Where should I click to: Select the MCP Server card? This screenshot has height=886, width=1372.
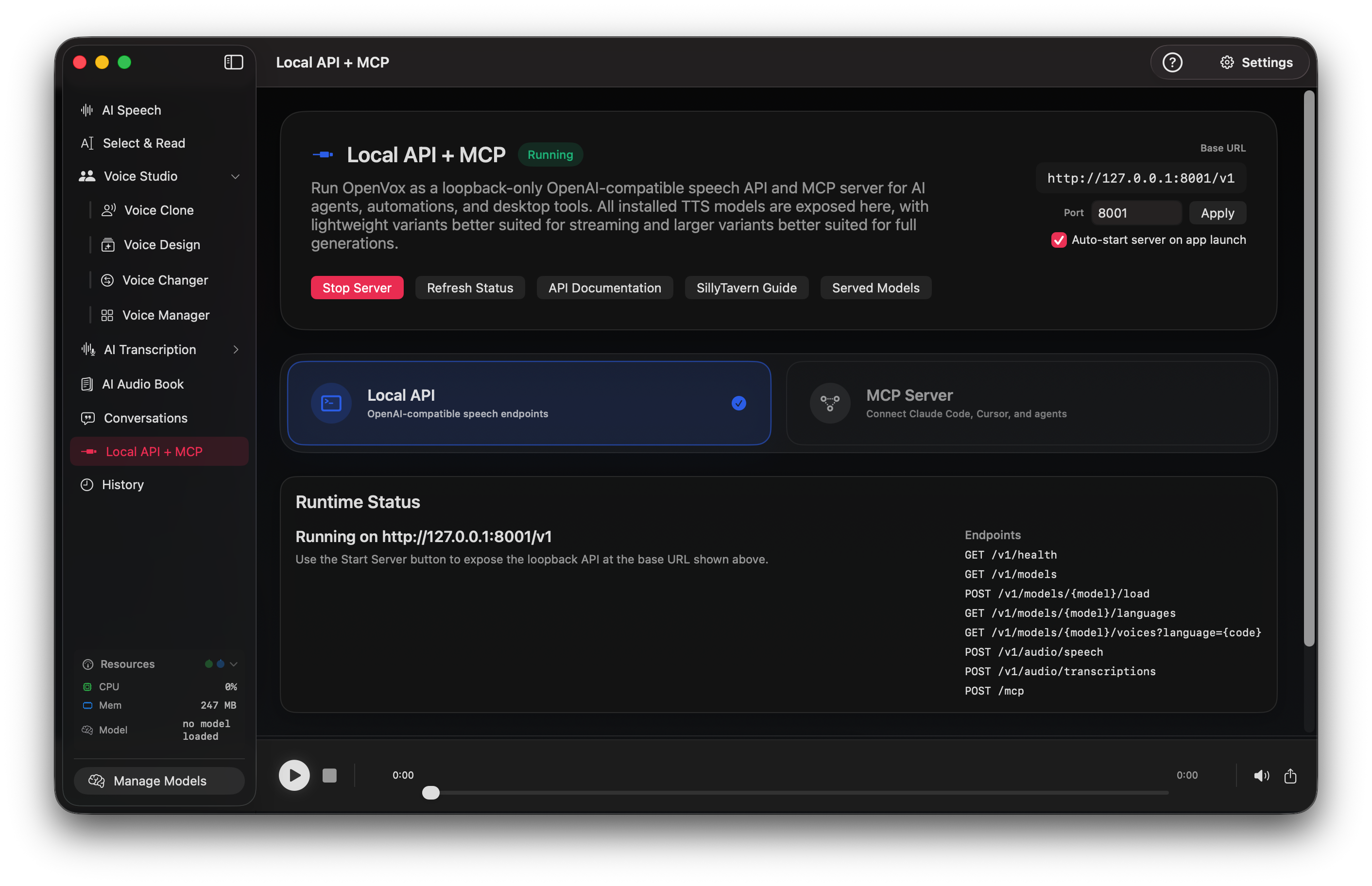(x=1028, y=403)
